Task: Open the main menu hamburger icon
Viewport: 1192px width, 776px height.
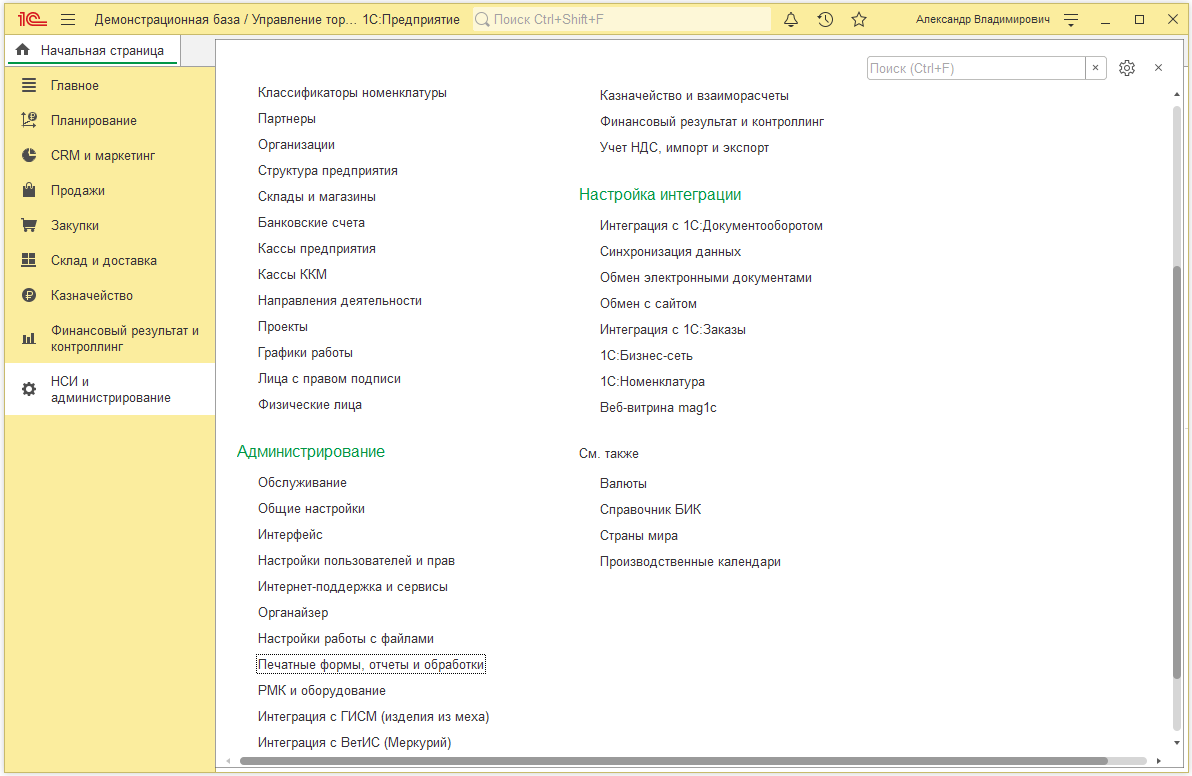Action: [x=68, y=20]
